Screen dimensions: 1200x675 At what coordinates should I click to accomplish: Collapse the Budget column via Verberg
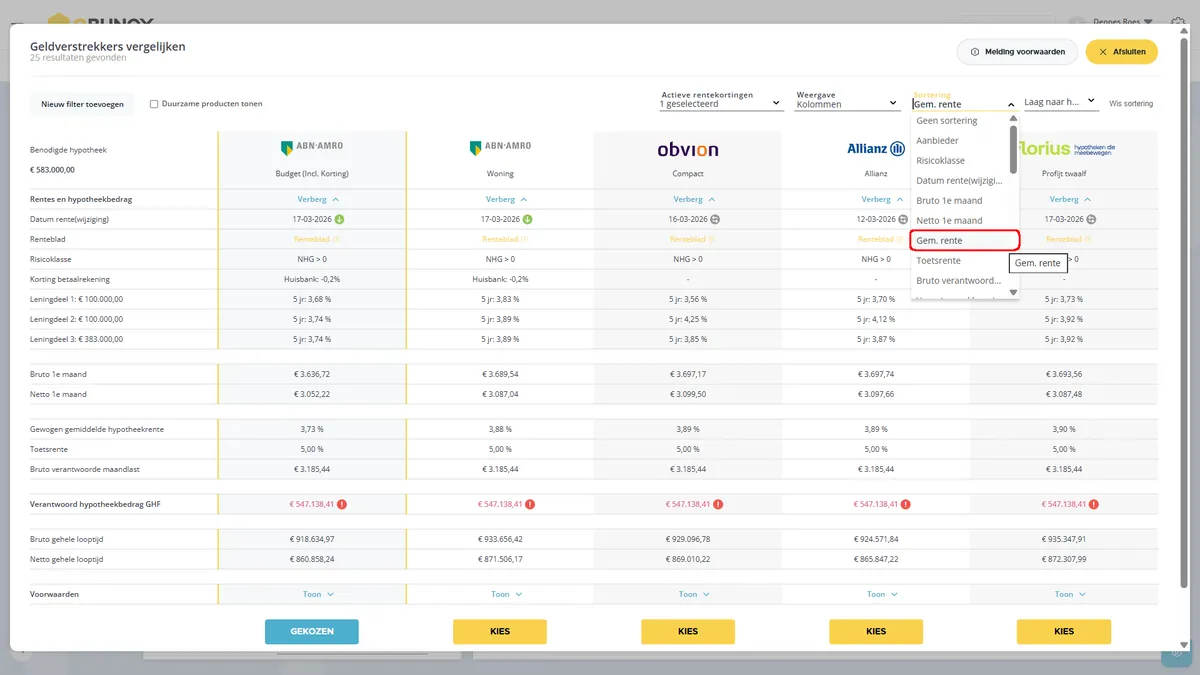pos(318,199)
